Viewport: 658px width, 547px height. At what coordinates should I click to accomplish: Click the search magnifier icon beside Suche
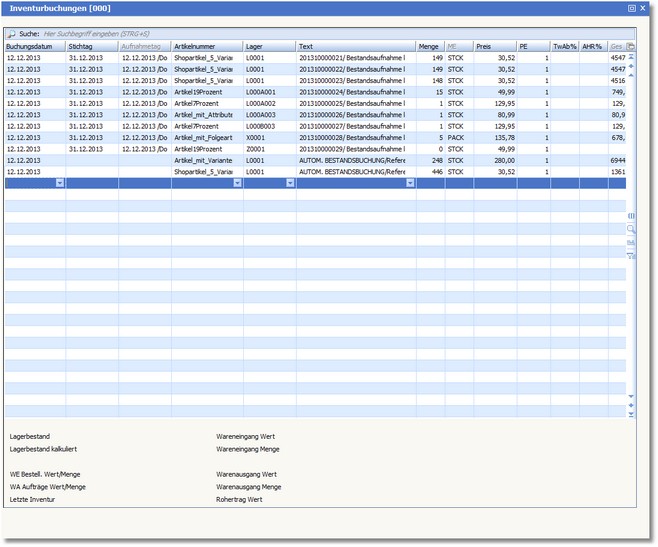point(11,33)
